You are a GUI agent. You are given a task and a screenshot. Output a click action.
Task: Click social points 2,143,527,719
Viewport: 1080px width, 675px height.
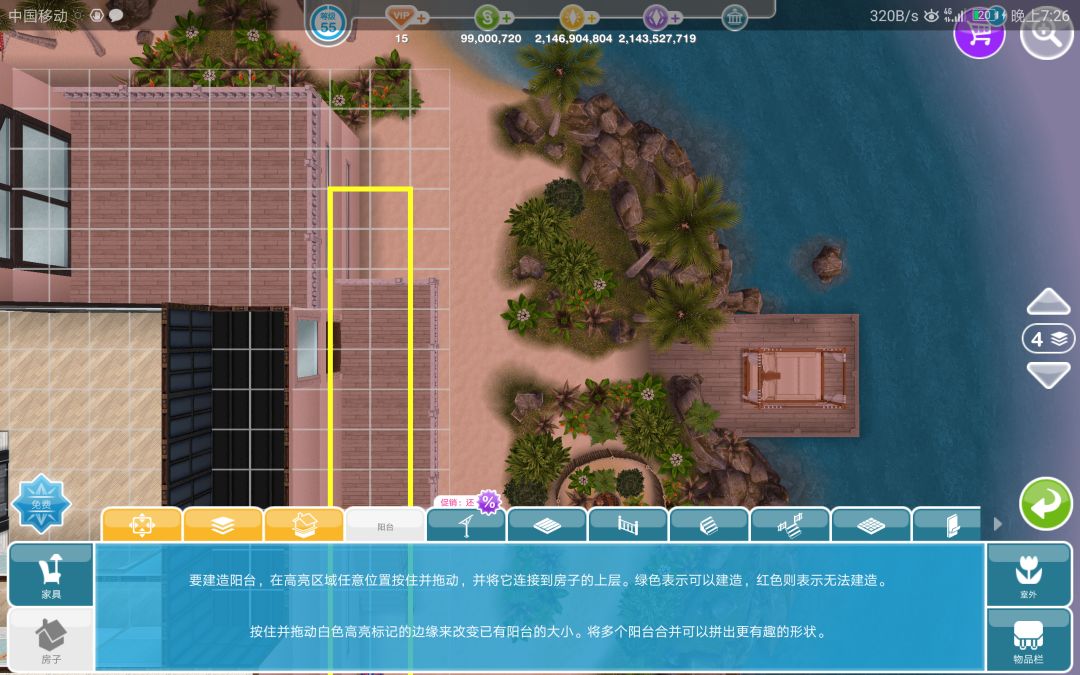pos(657,39)
